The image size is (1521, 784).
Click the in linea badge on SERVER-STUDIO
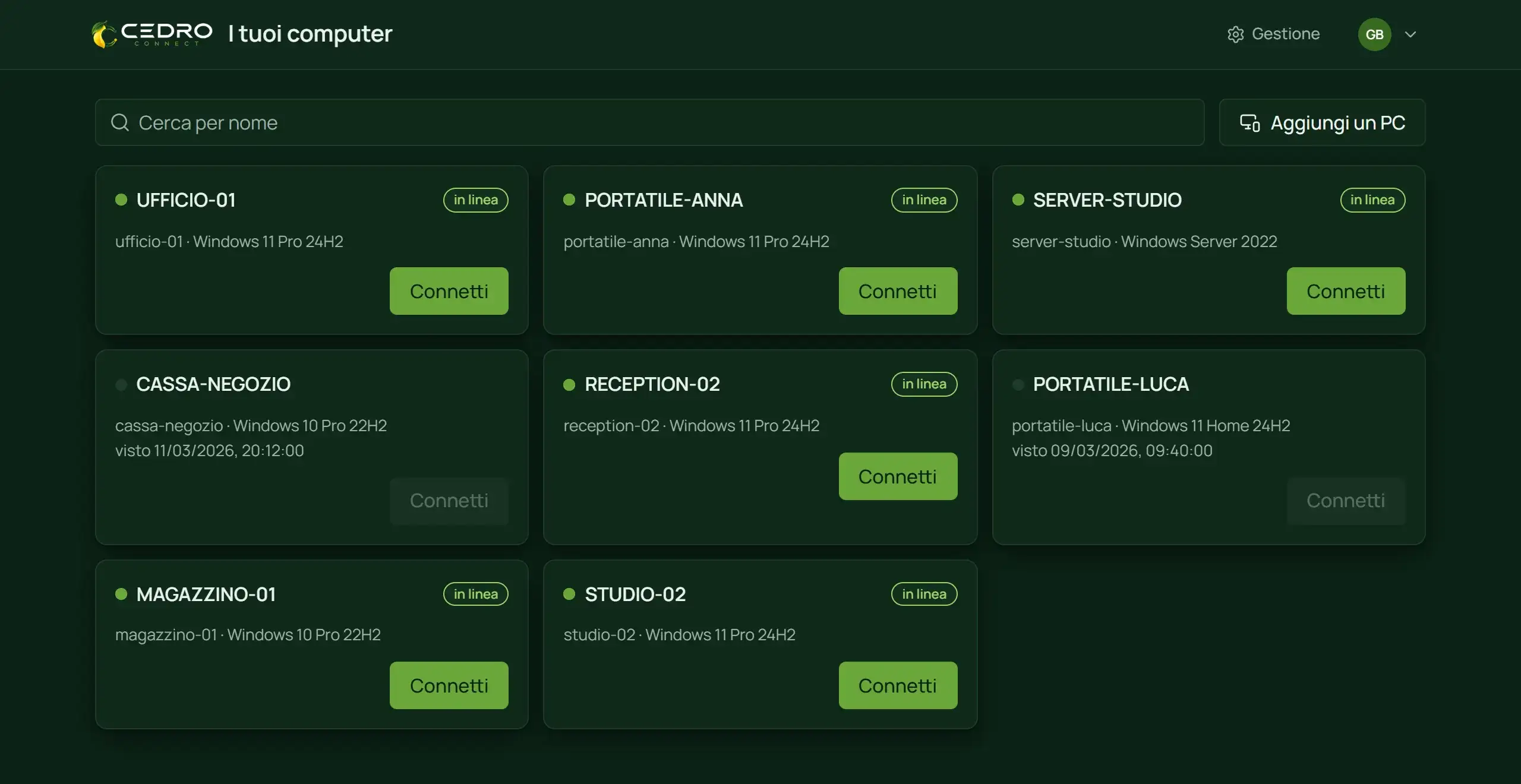1372,200
